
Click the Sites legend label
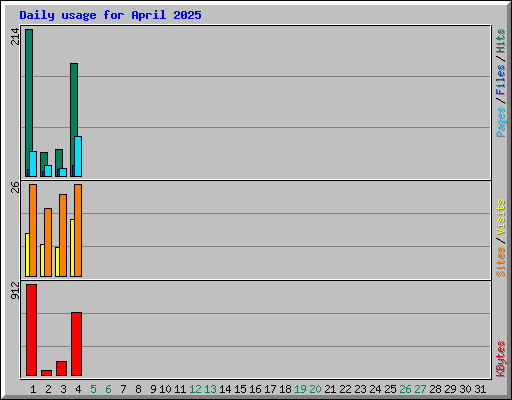pos(501,262)
